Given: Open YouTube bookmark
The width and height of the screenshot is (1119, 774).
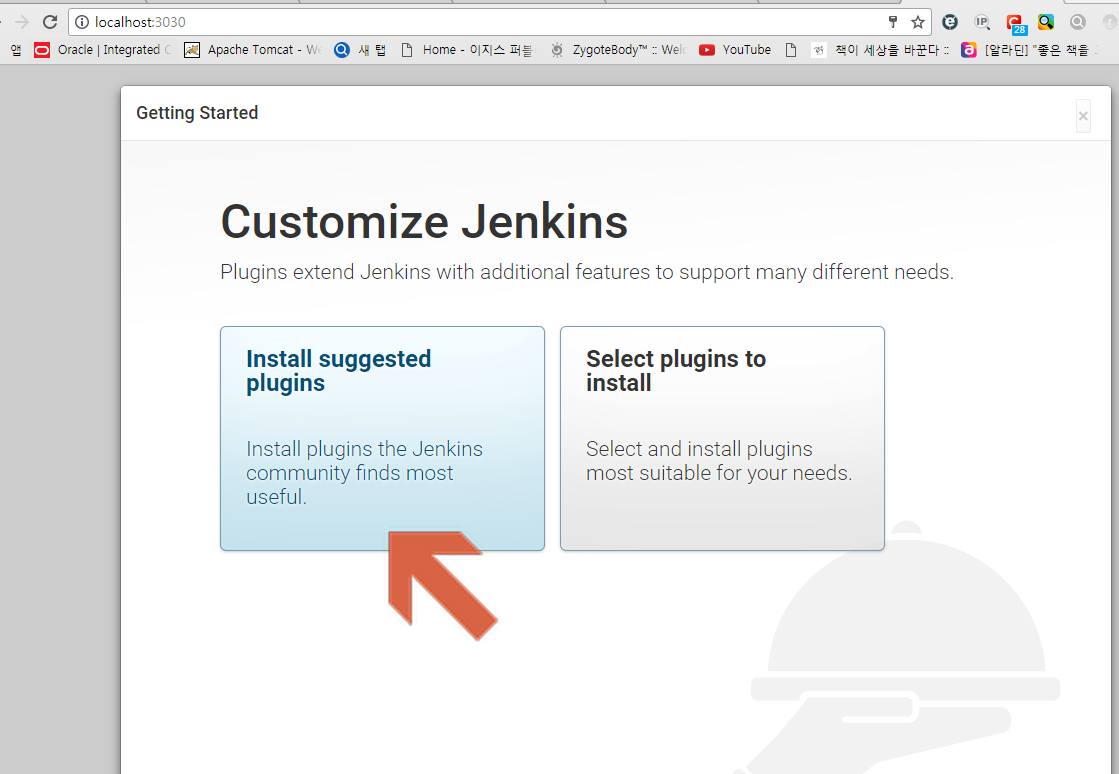Looking at the screenshot, I should coord(735,50).
